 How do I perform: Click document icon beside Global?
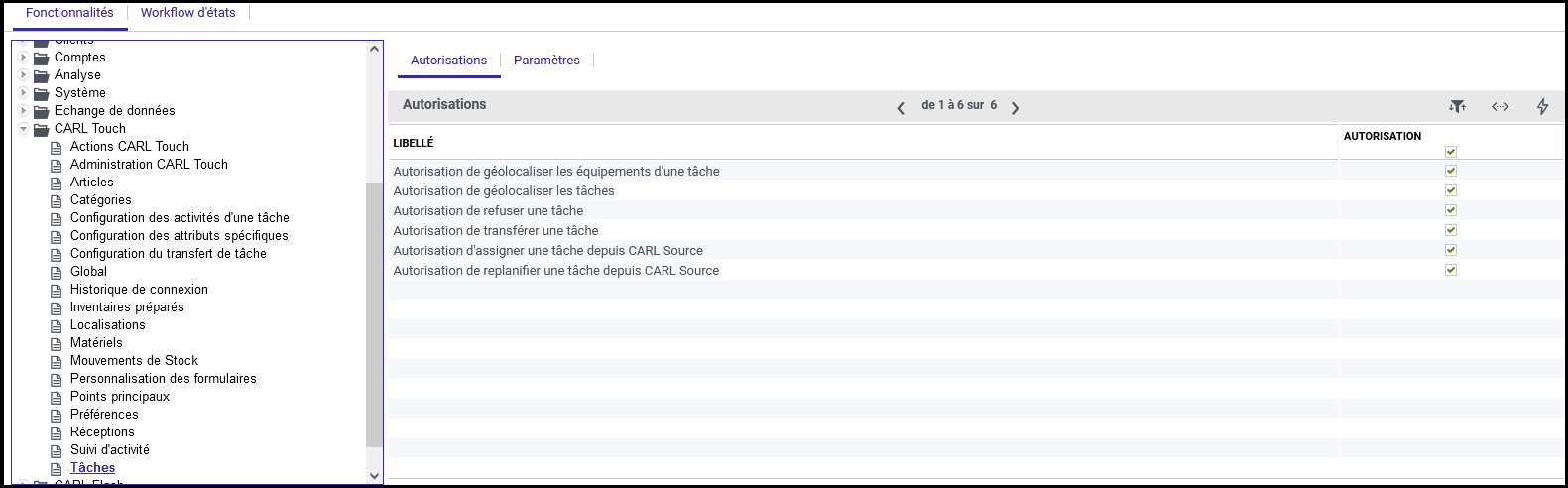pos(57,272)
